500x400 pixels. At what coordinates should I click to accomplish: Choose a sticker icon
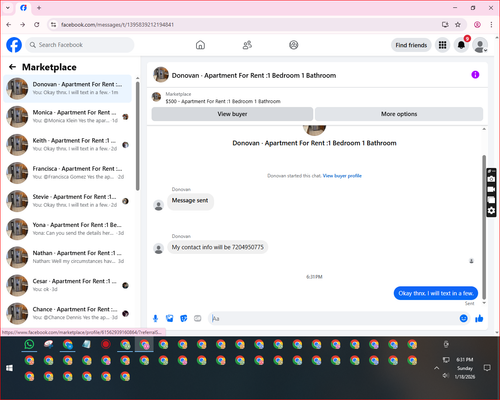pyautogui.click(x=184, y=318)
